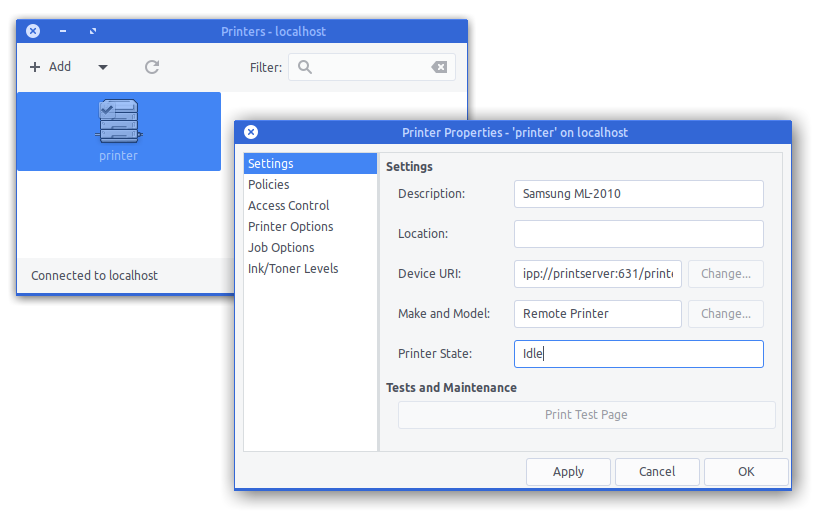Restore the Printers window size
834x531 pixels.
pos(93,31)
